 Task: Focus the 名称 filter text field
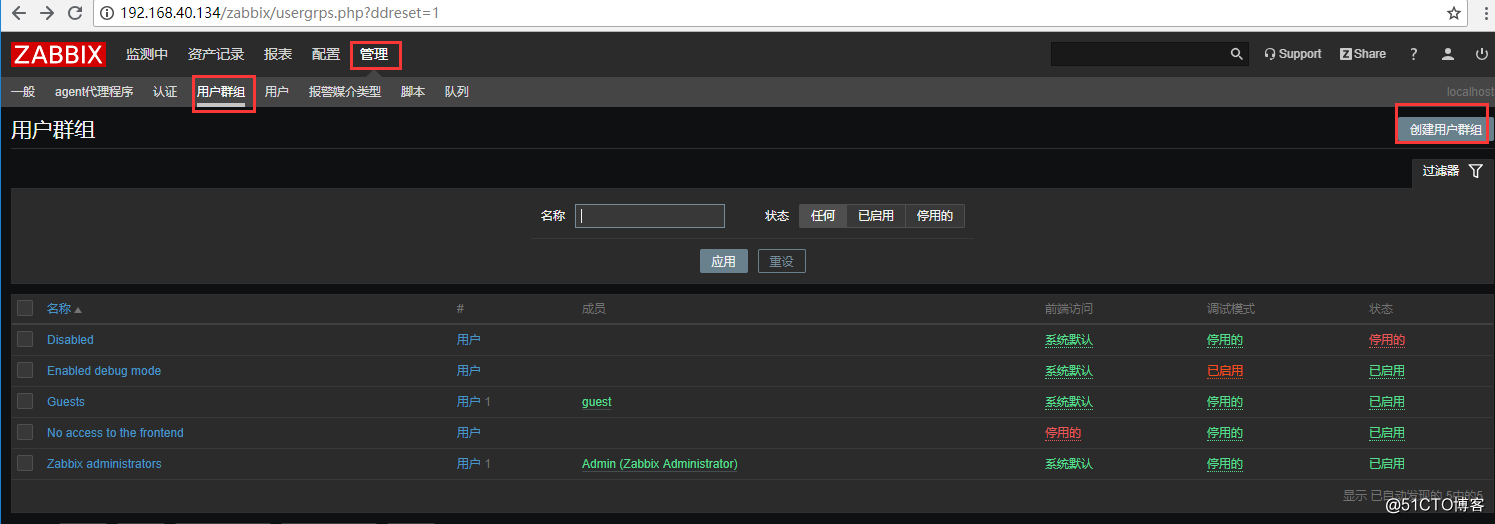pyautogui.click(x=650, y=216)
